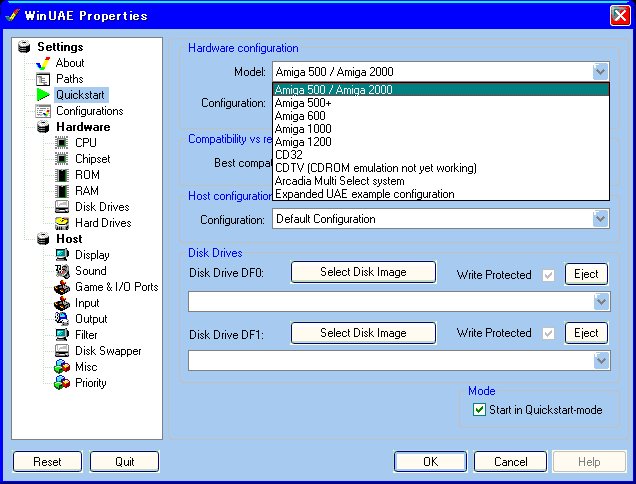Image resolution: width=636 pixels, height=484 pixels.
Task: Click the Output icon in tree
Action: click(x=62, y=319)
